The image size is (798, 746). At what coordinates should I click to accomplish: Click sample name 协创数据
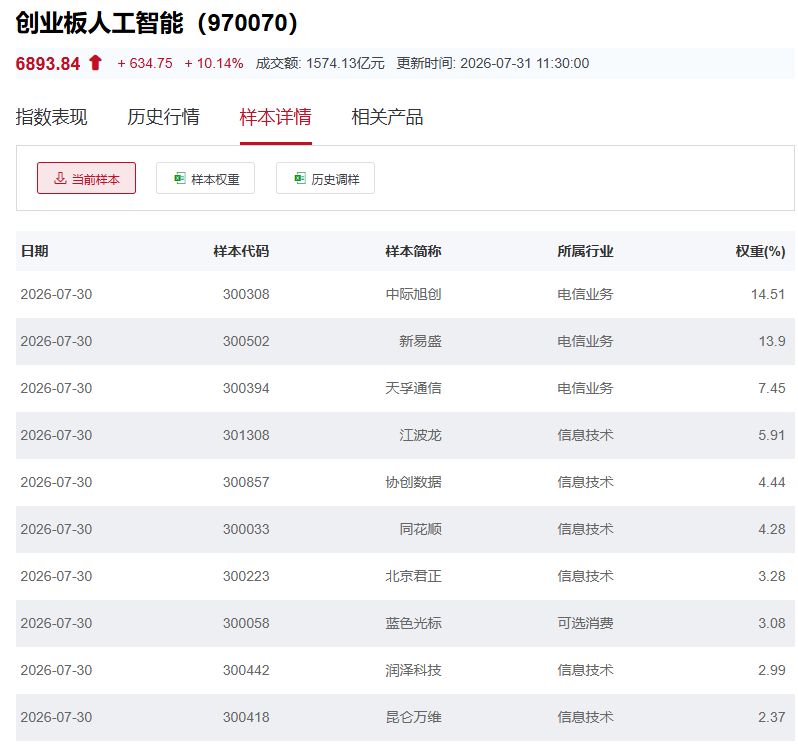point(413,482)
